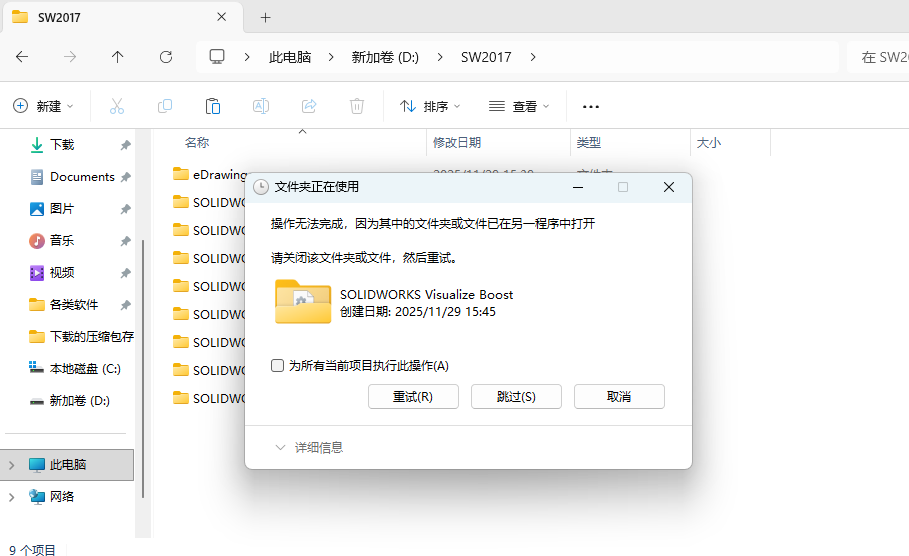The image size is (909, 556).
Task: Click chevron after 此电脑 in breadcrumb
Action: point(331,57)
